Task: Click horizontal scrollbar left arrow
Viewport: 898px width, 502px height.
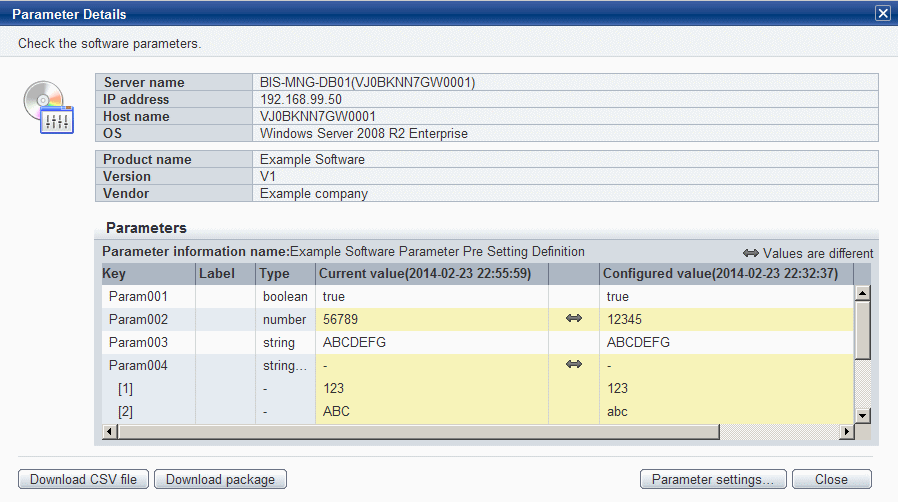Action: (x=109, y=432)
